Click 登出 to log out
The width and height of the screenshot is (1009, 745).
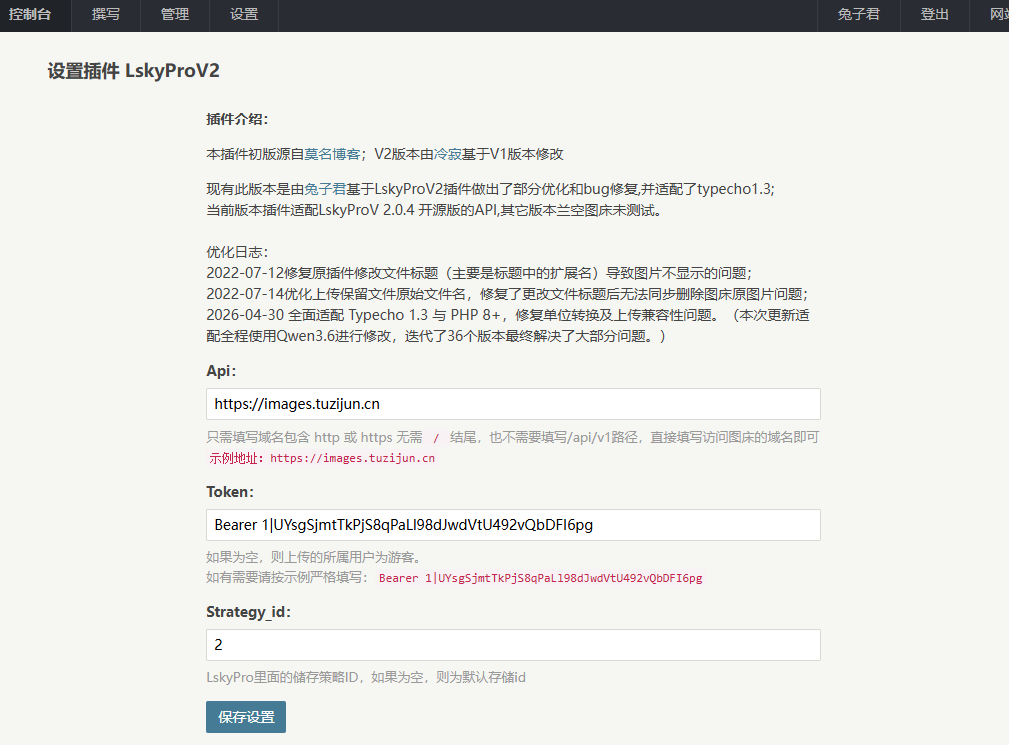click(x=934, y=14)
